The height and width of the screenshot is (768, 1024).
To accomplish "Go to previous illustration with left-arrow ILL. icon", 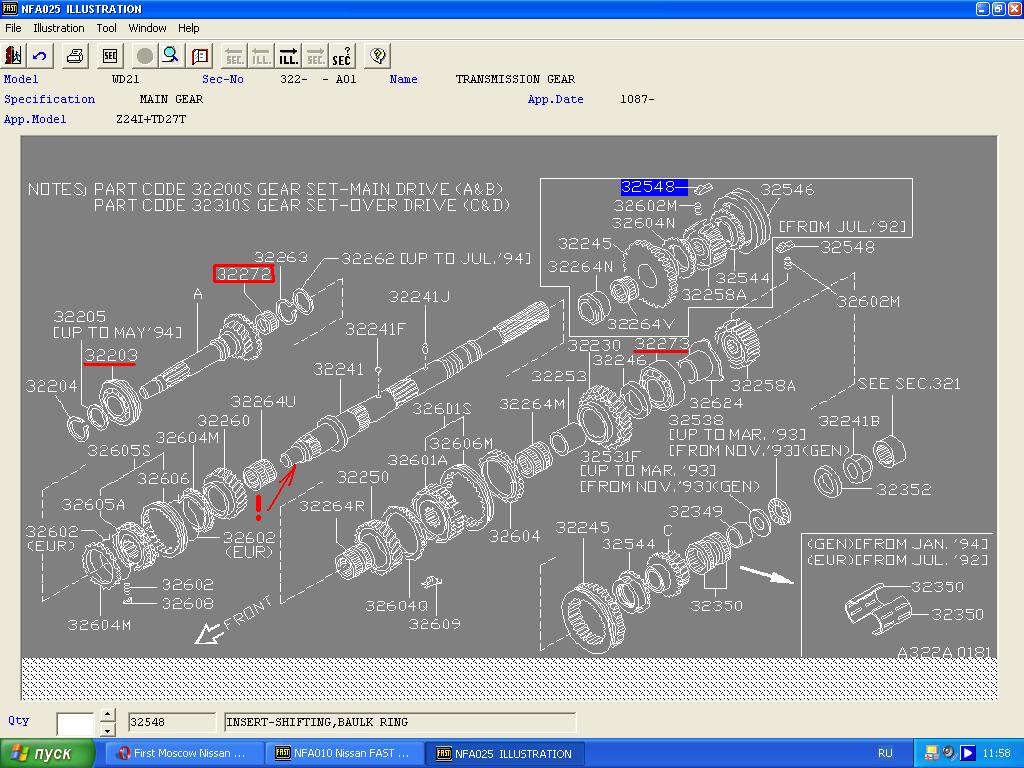I will (261, 56).
